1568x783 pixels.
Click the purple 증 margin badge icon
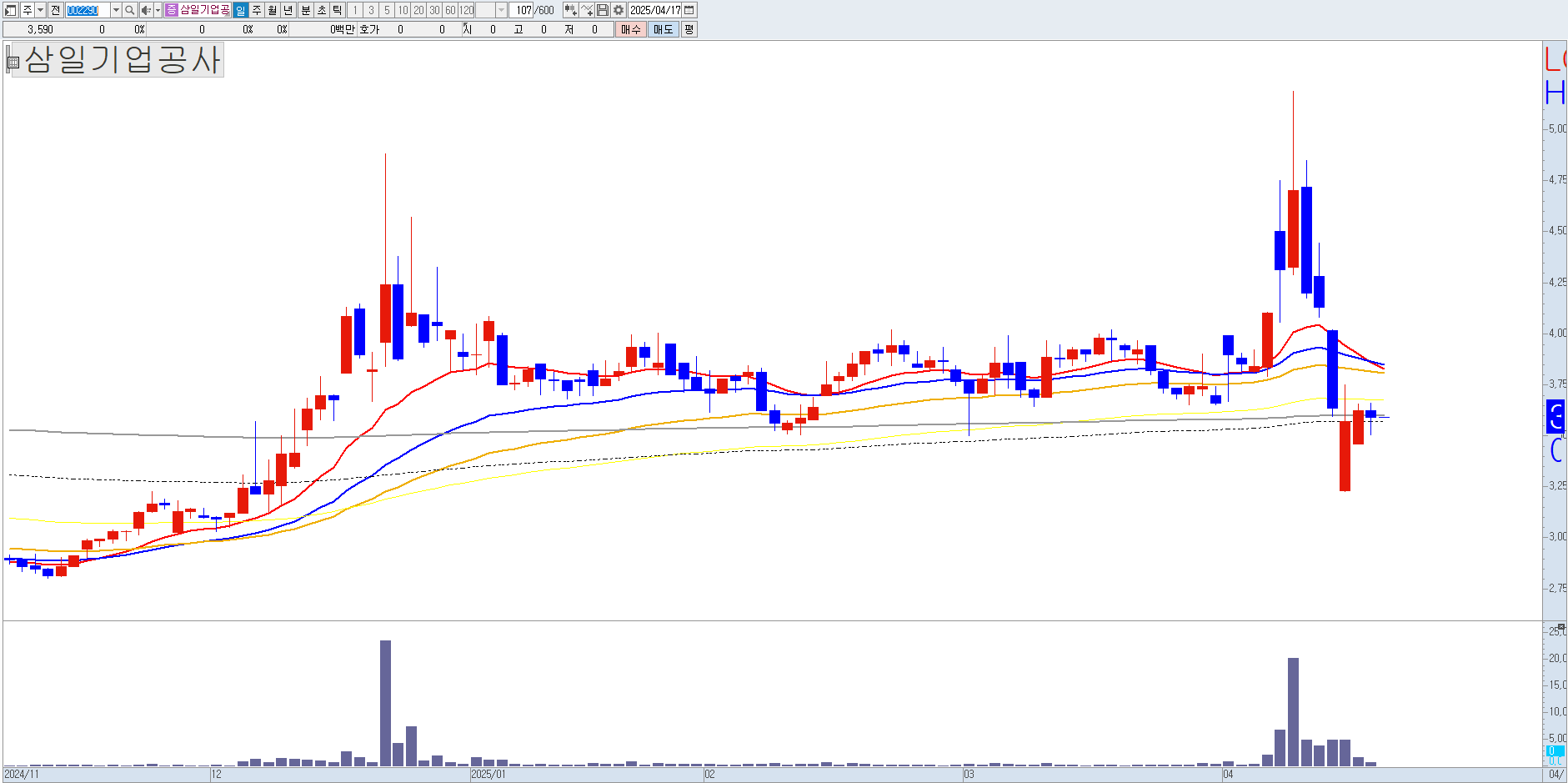click(x=171, y=10)
